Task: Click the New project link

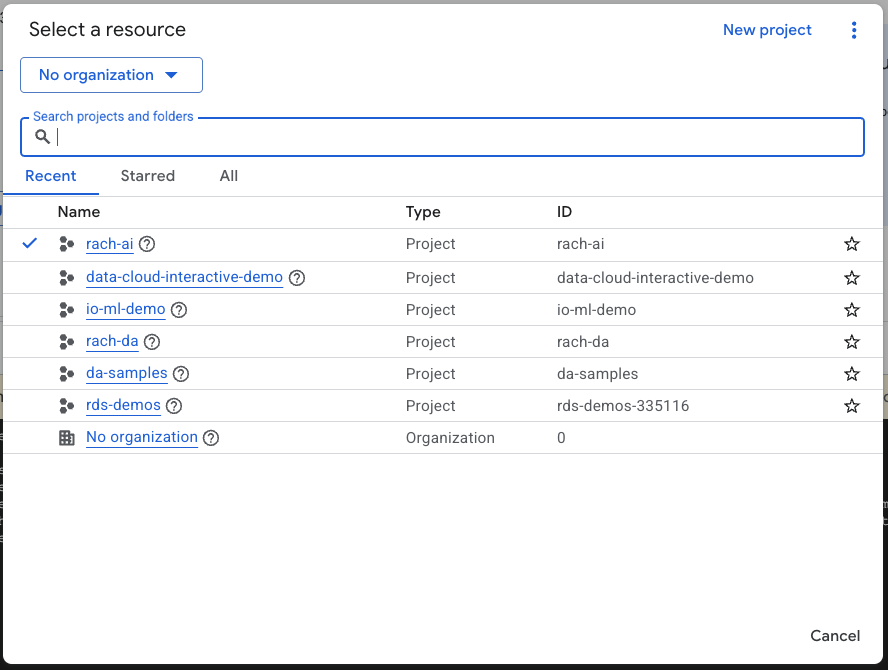Action: (767, 30)
